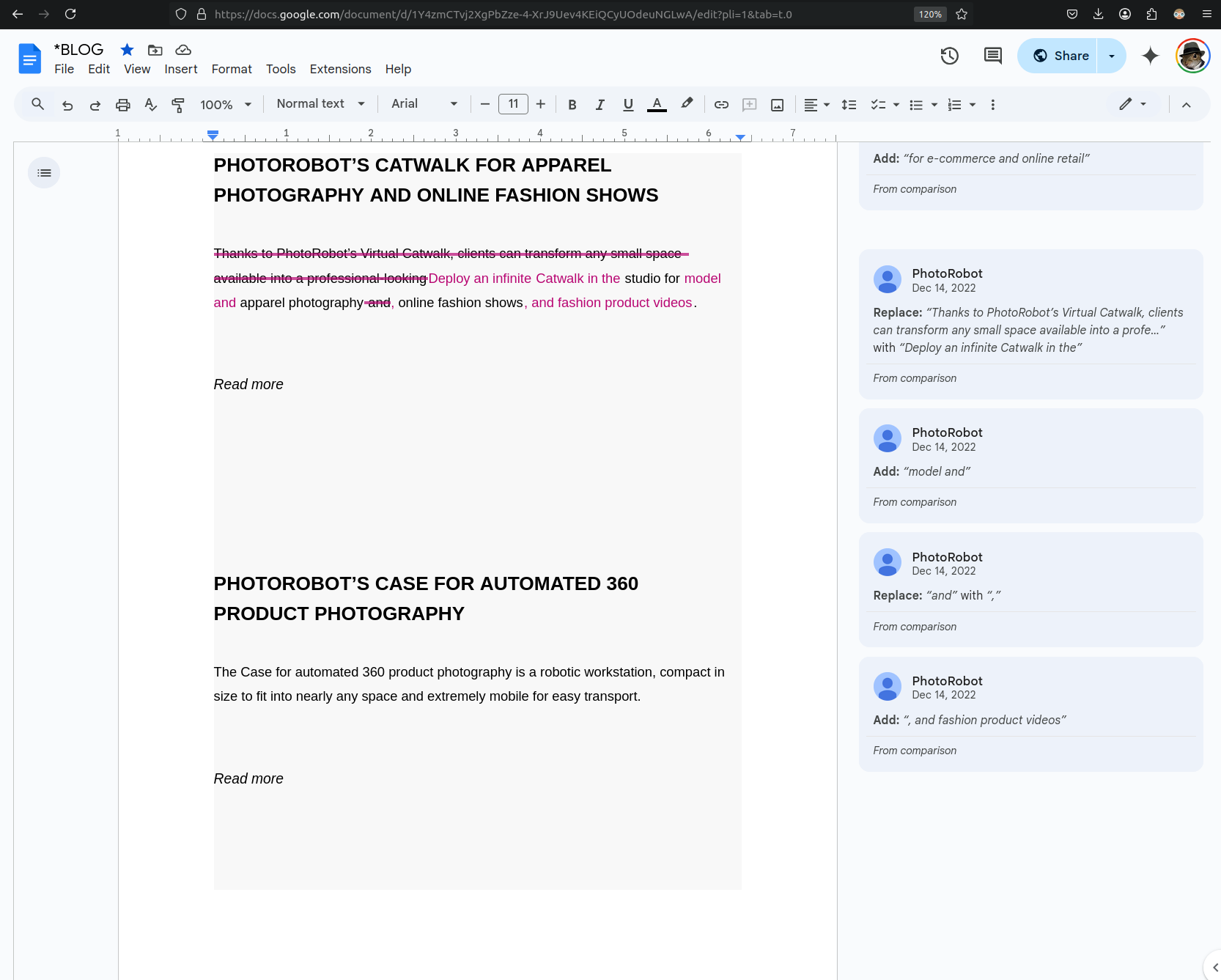
Task: Toggle underline formatting
Action: pyautogui.click(x=628, y=105)
